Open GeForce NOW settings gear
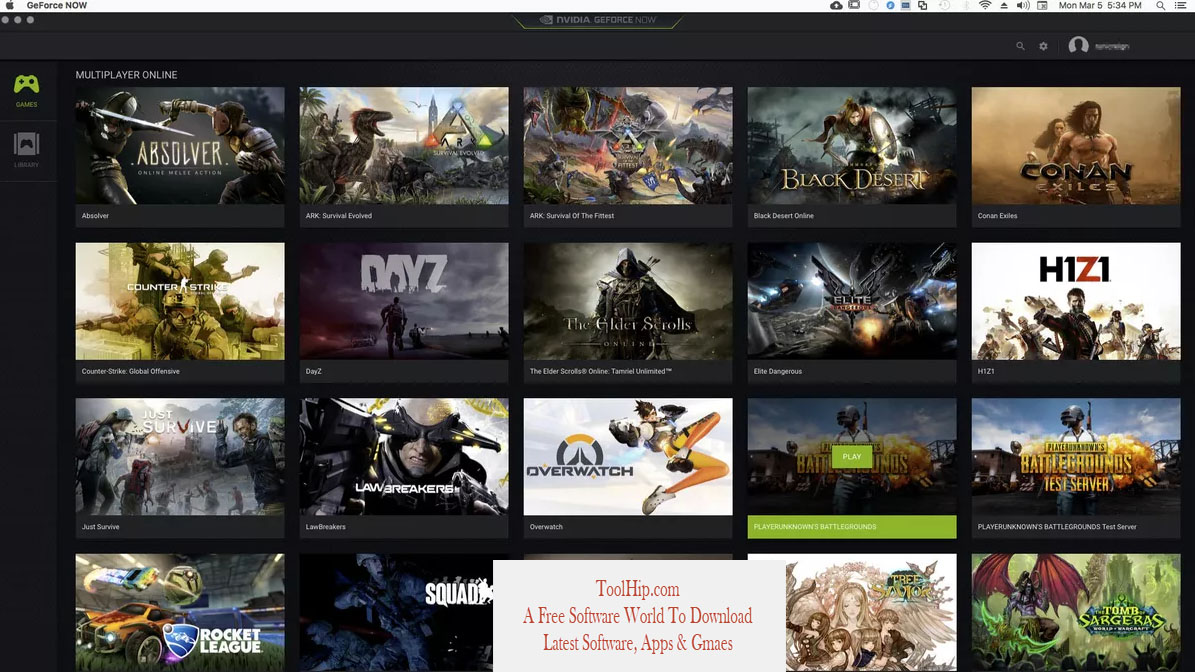1195x672 pixels. point(1043,46)
